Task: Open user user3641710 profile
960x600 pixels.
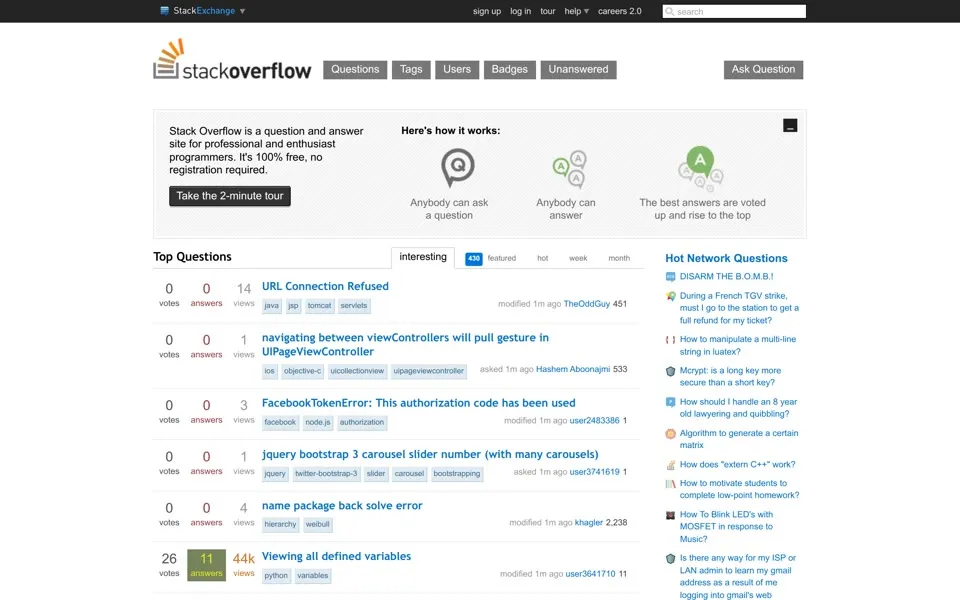Action: pos(590,574)
